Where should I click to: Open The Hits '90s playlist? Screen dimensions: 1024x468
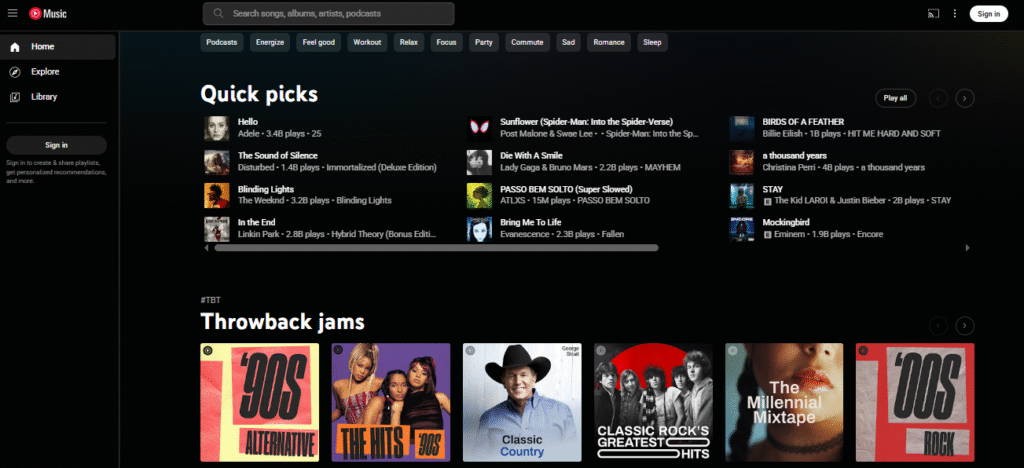coord(391,402)
